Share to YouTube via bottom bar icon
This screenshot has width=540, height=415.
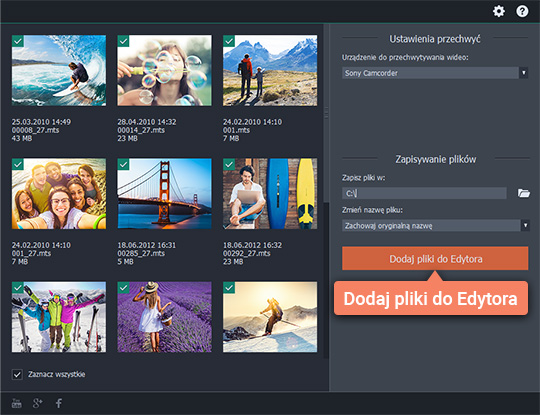point(17,403)
